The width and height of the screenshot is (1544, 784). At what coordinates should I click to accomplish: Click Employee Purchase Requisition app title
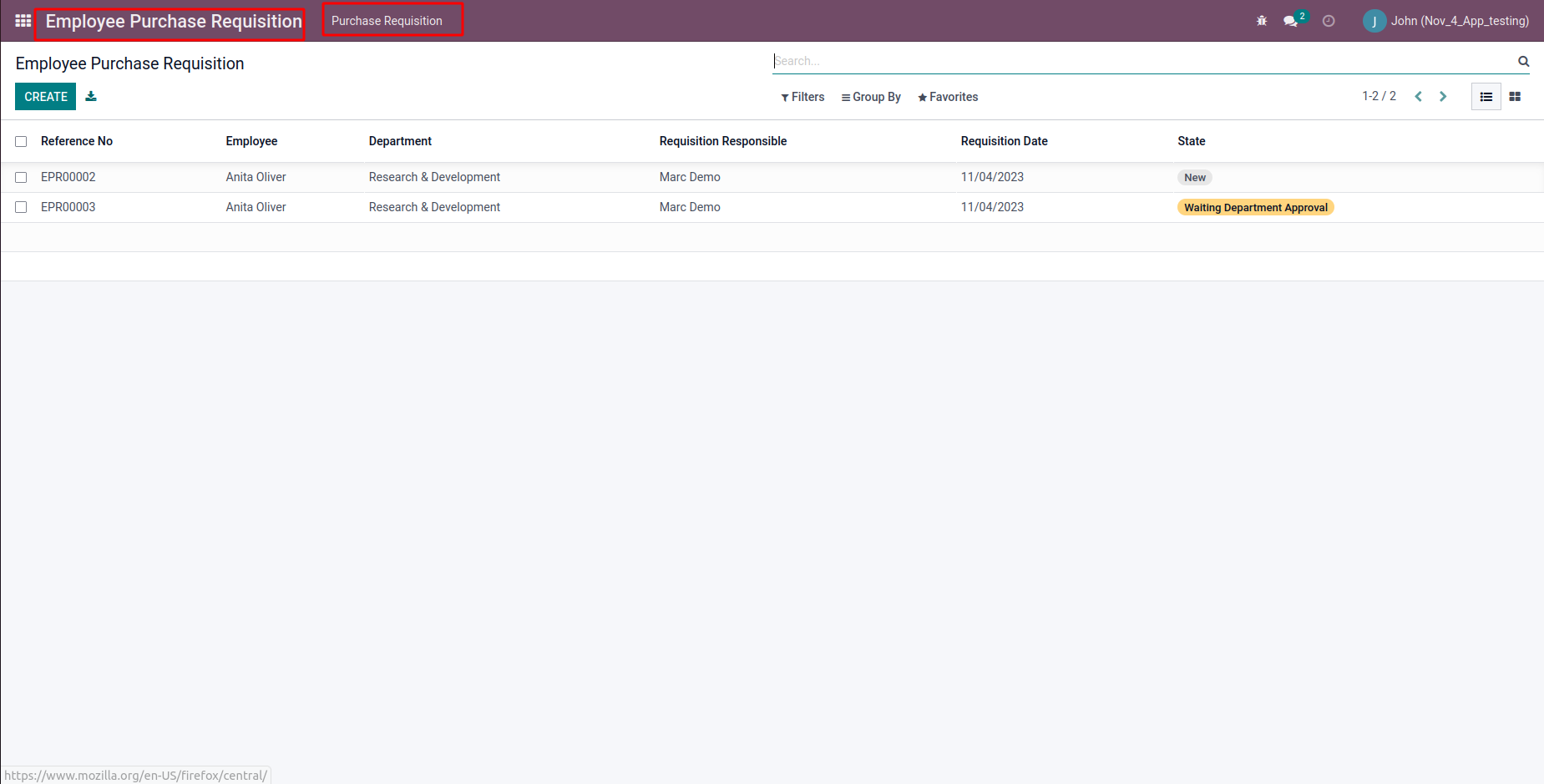(x=174, y=22)
